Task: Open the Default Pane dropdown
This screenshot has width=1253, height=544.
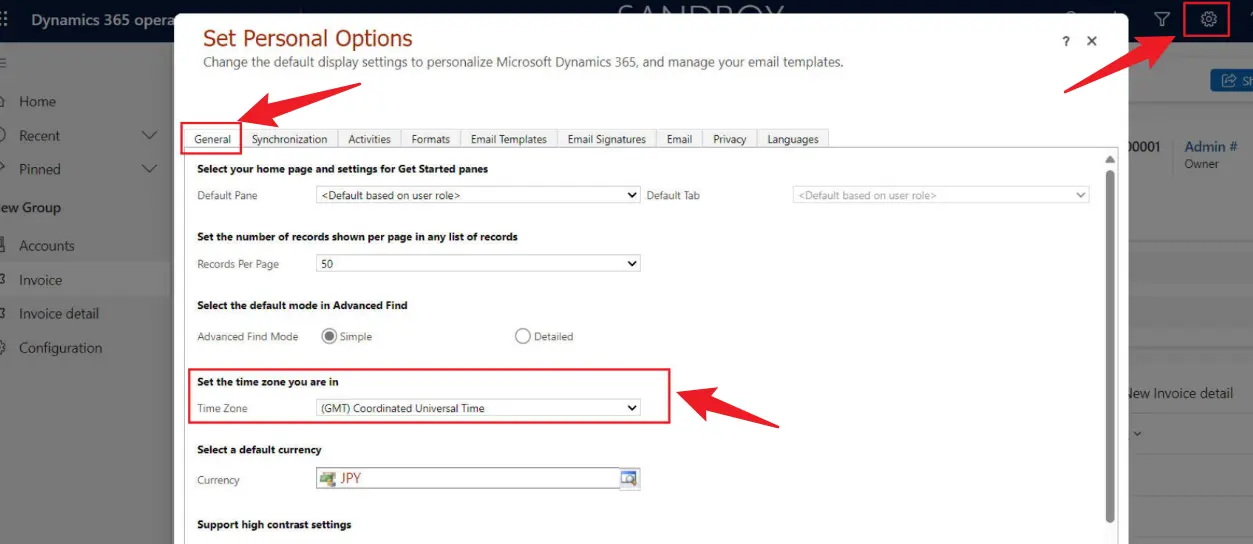Action: (x=478, y=195)
